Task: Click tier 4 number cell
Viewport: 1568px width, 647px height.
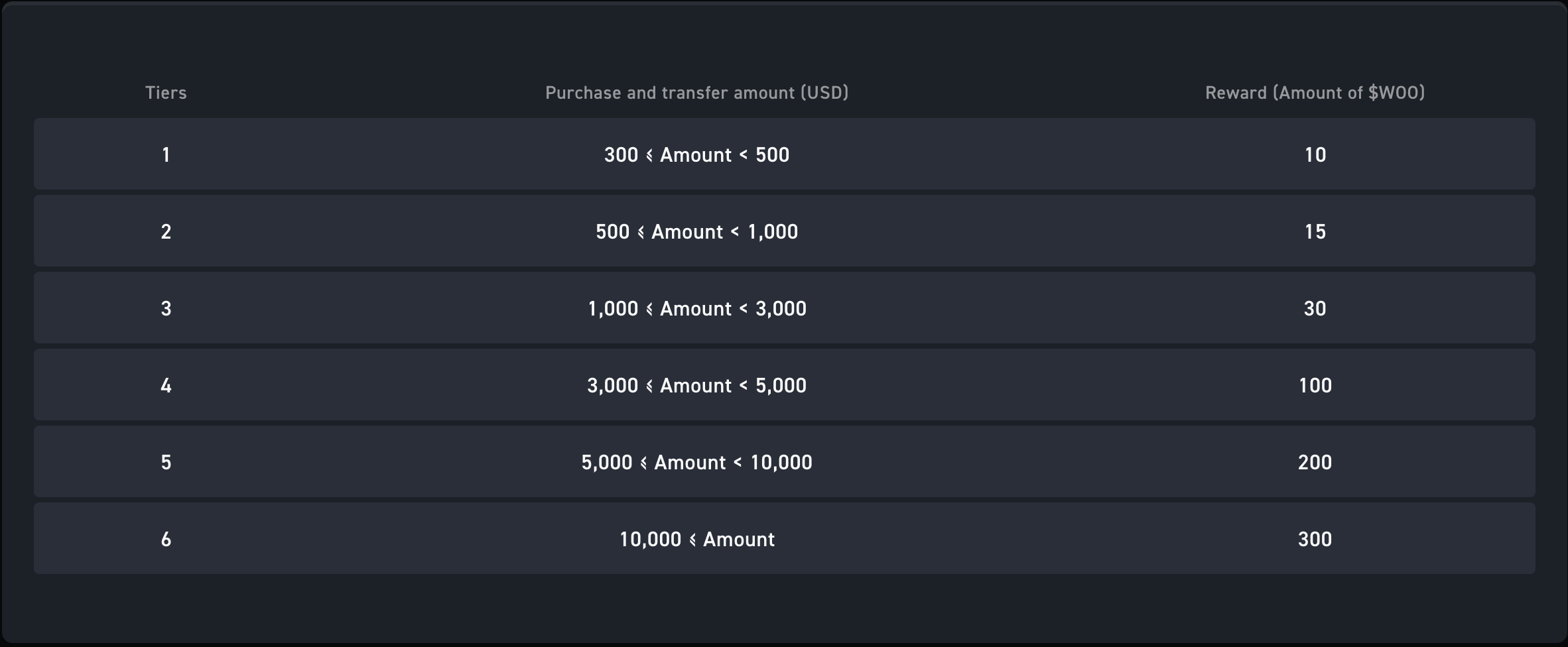Action: [x=166, y=386]
